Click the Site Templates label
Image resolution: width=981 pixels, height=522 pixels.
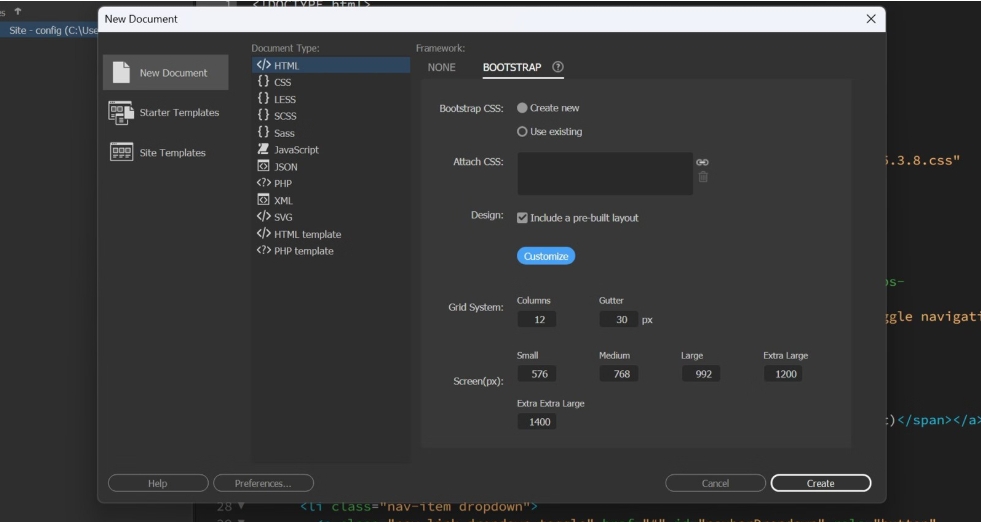point(172,153)
